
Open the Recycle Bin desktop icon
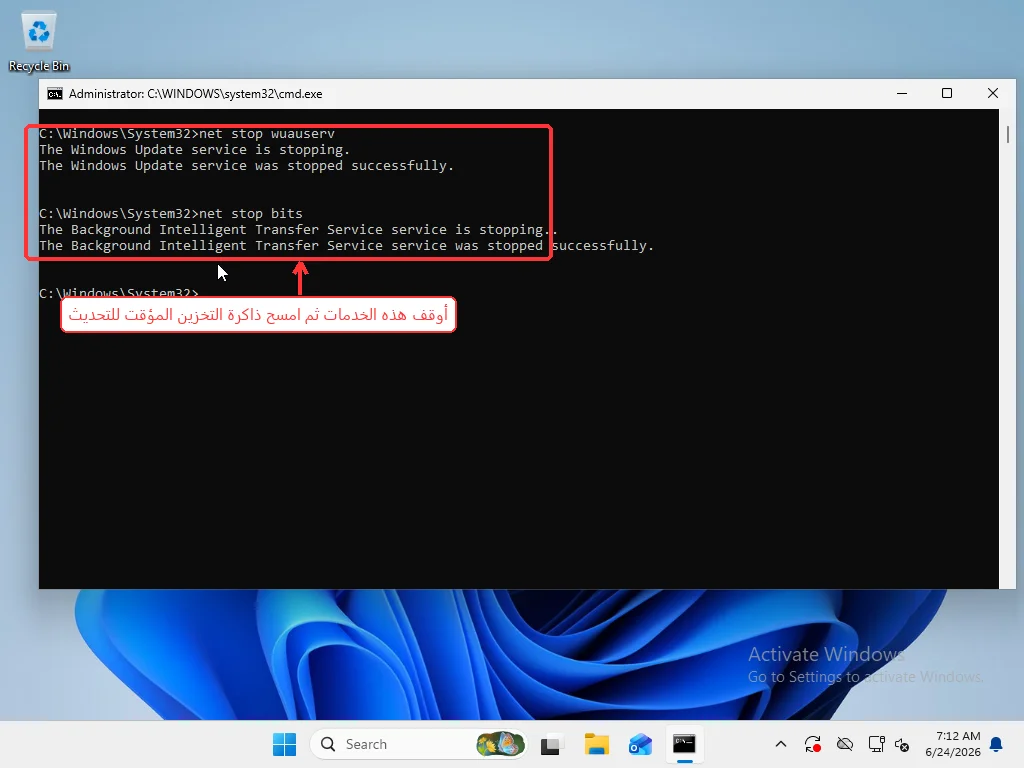pyautogui.click(x=39, y=42)
